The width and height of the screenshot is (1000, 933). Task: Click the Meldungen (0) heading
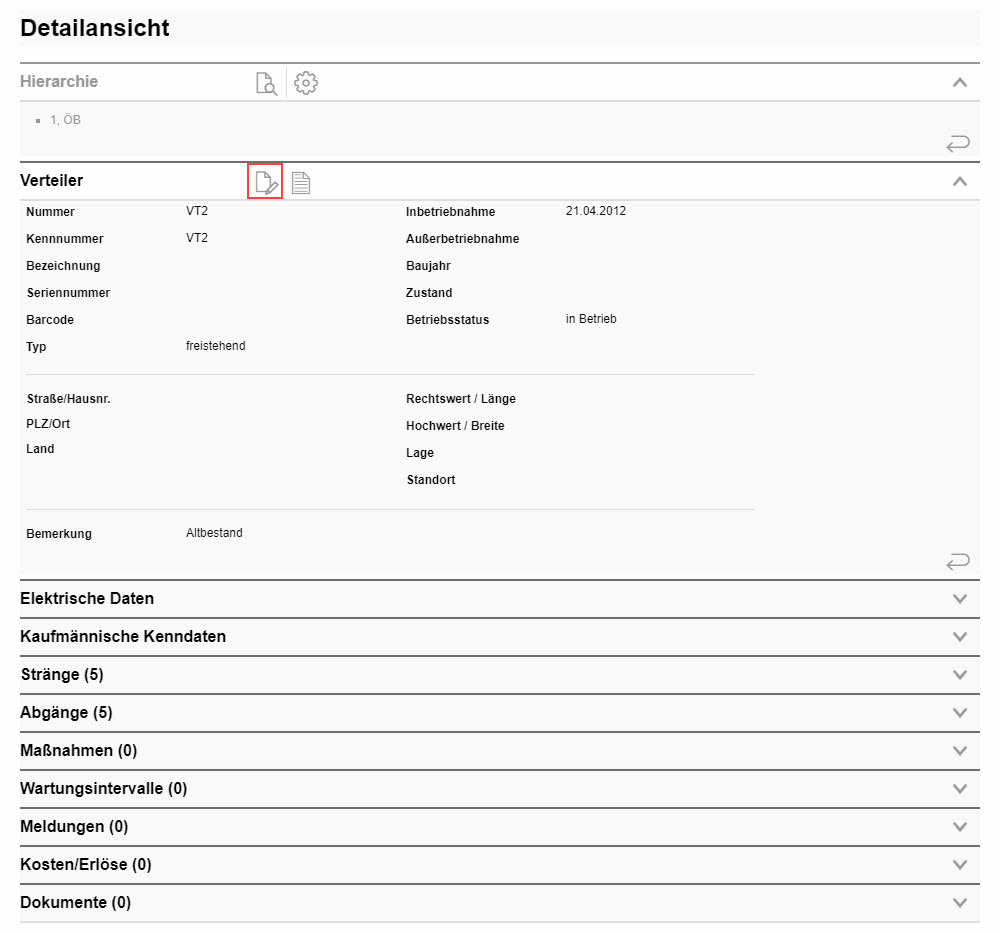[74, 827]
